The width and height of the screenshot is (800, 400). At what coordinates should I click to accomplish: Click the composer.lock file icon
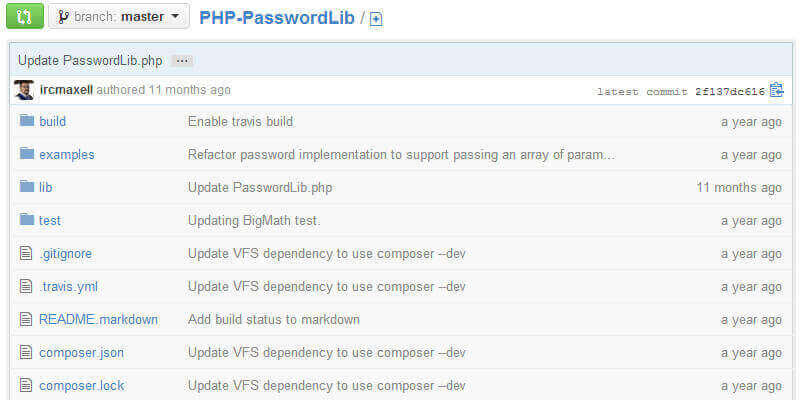point(27,385)
